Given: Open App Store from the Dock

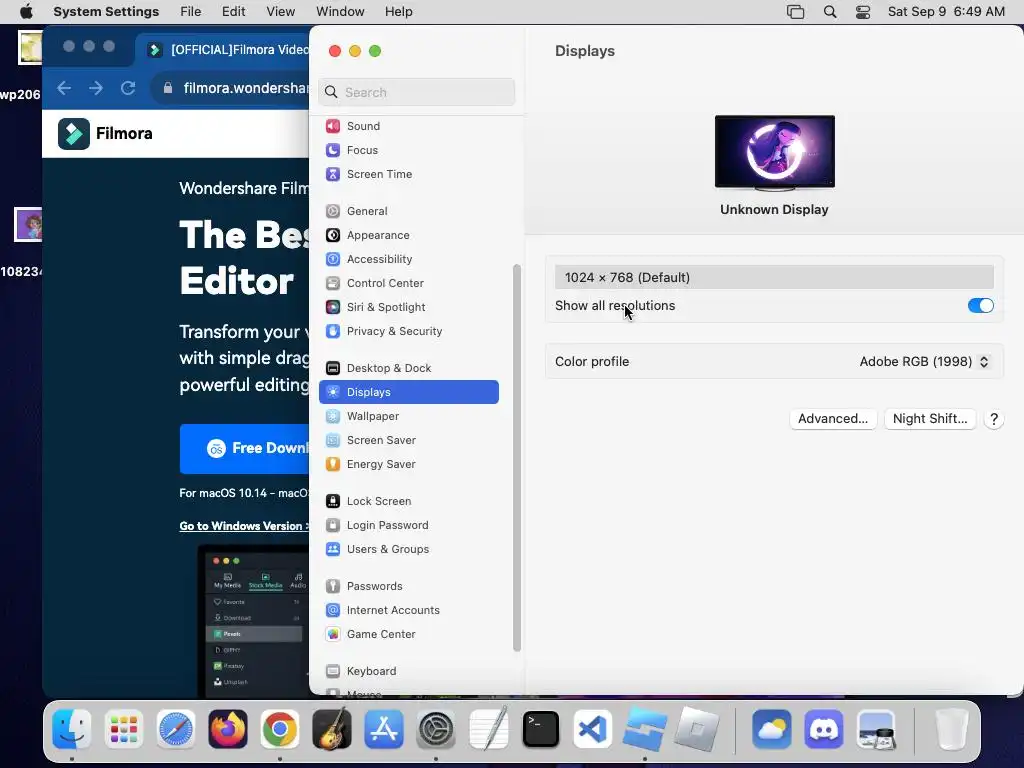Looking at the screenshot, I should (x=384, y=729).
